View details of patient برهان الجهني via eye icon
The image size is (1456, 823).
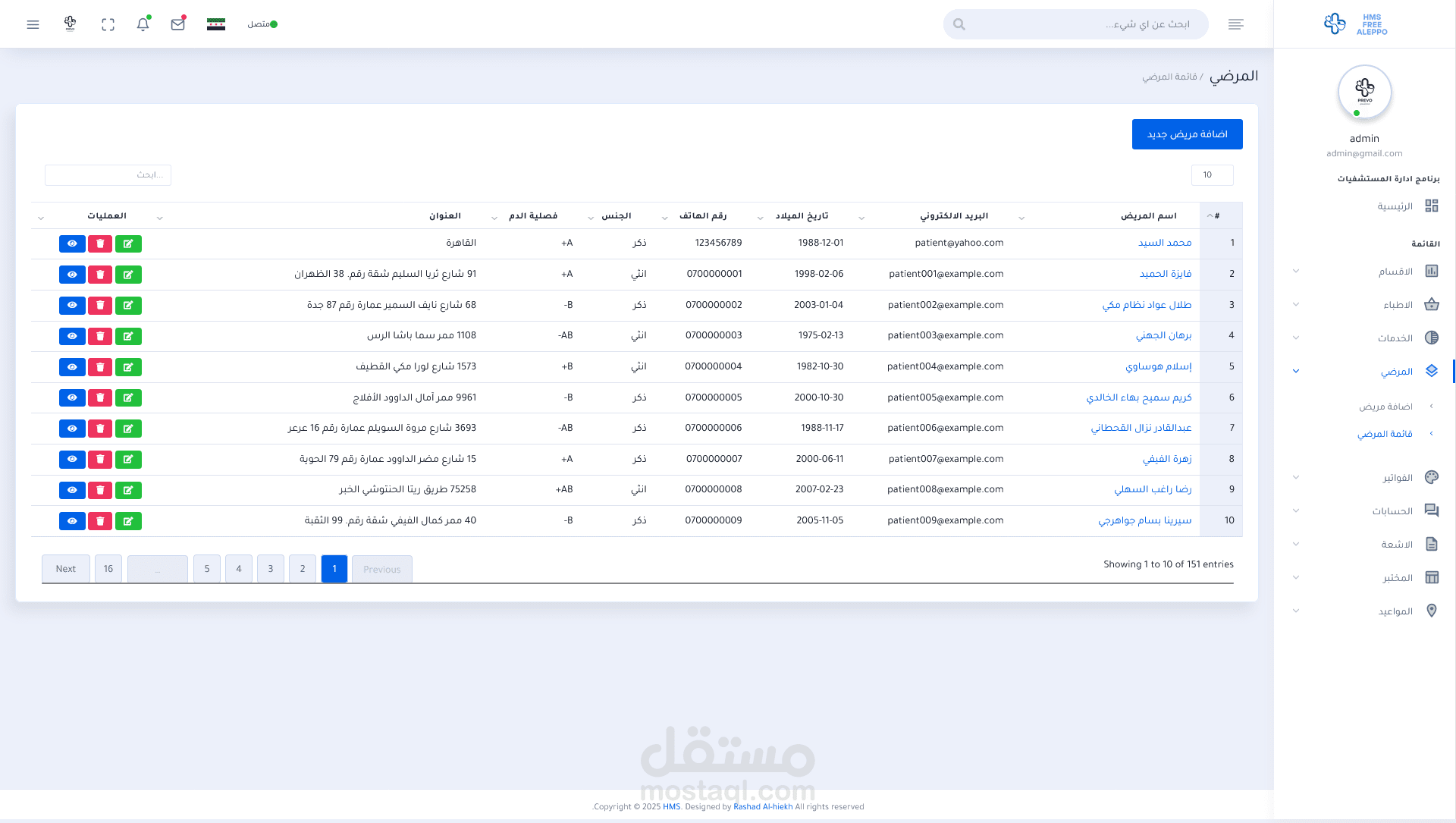72,336
